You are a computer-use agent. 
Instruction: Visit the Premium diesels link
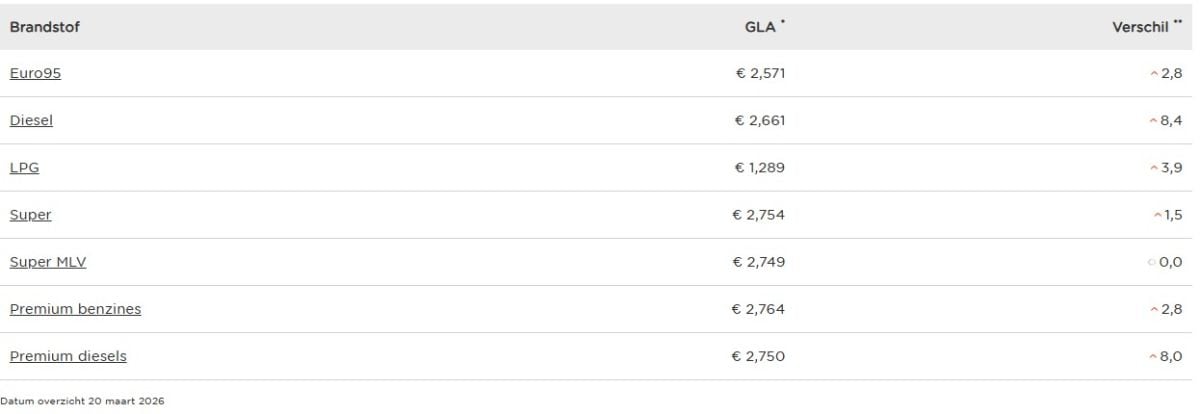68,356
